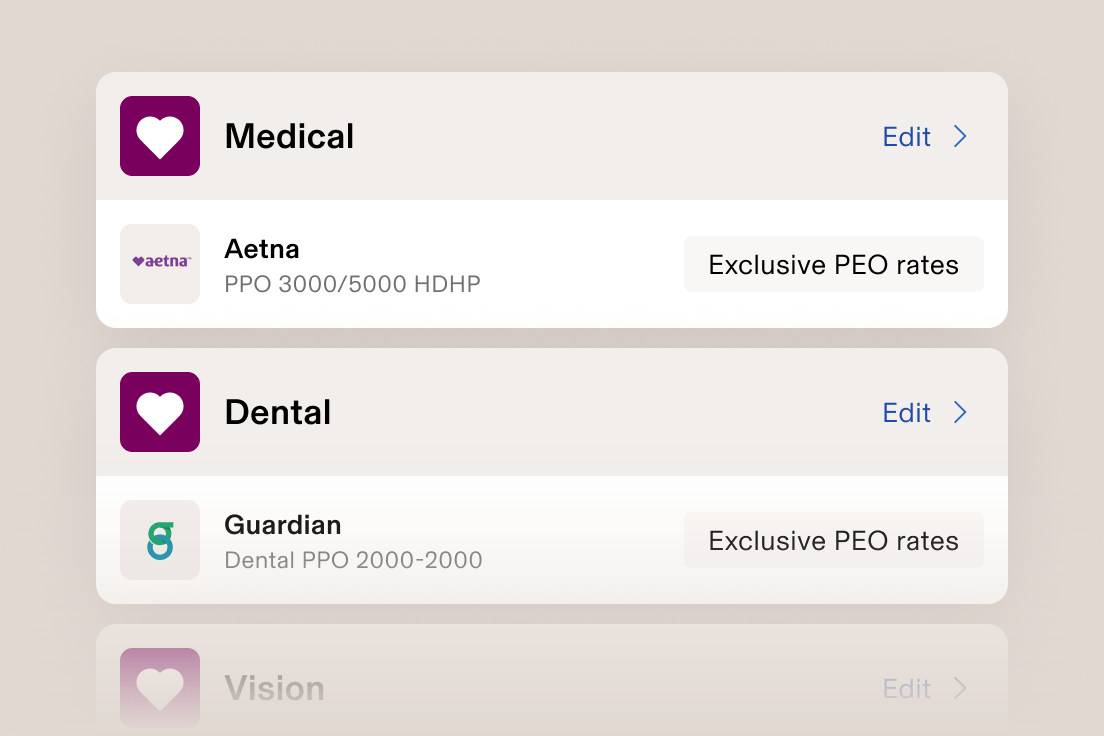Open Edit link for Vision
Screen dimensions: 1104x736
906,689
